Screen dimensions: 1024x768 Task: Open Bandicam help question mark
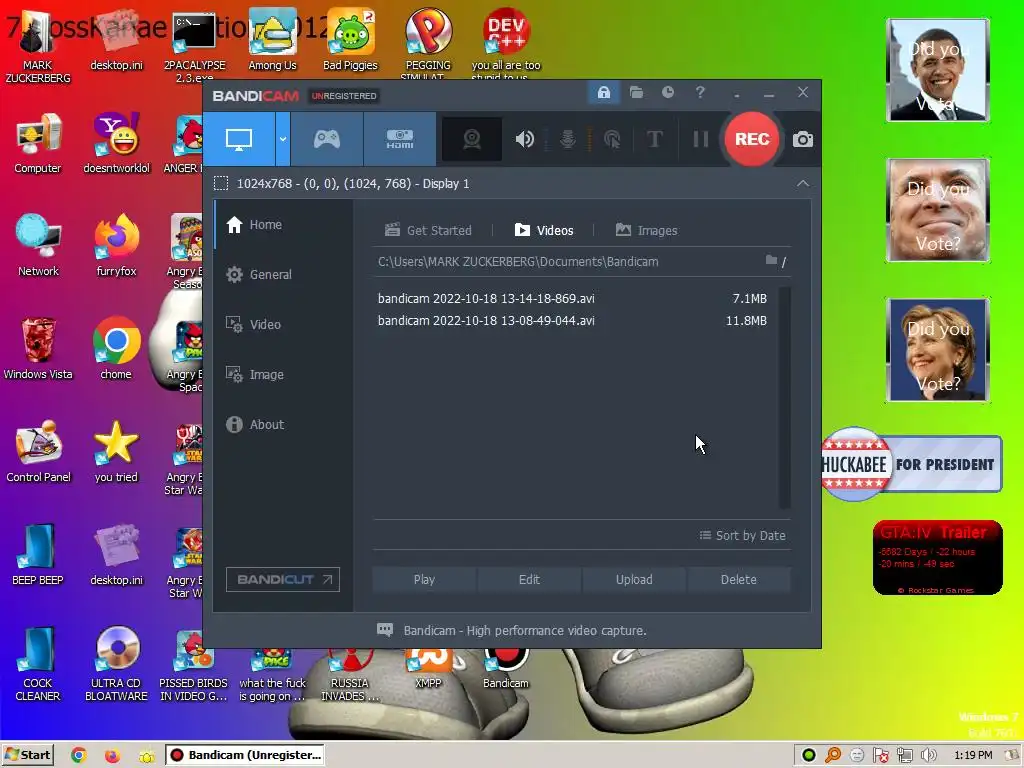(x=700, y=92)
